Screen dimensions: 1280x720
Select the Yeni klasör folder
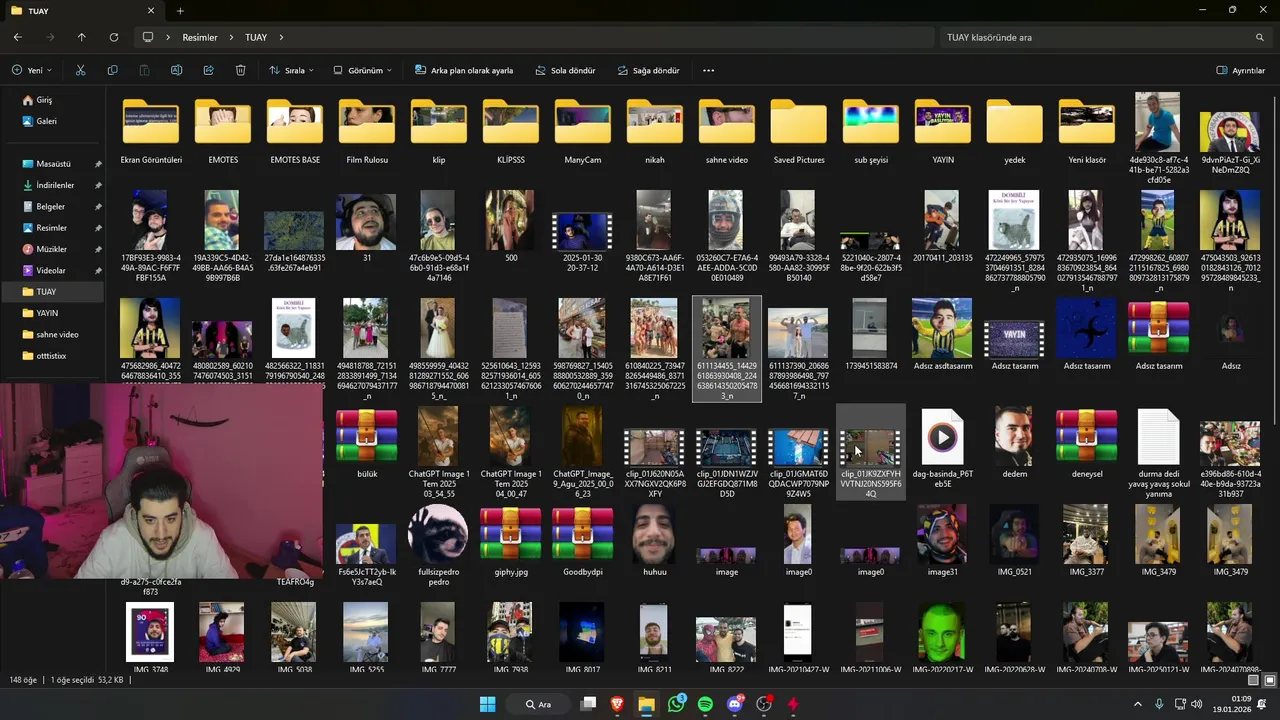click(x=1087, y=130)
